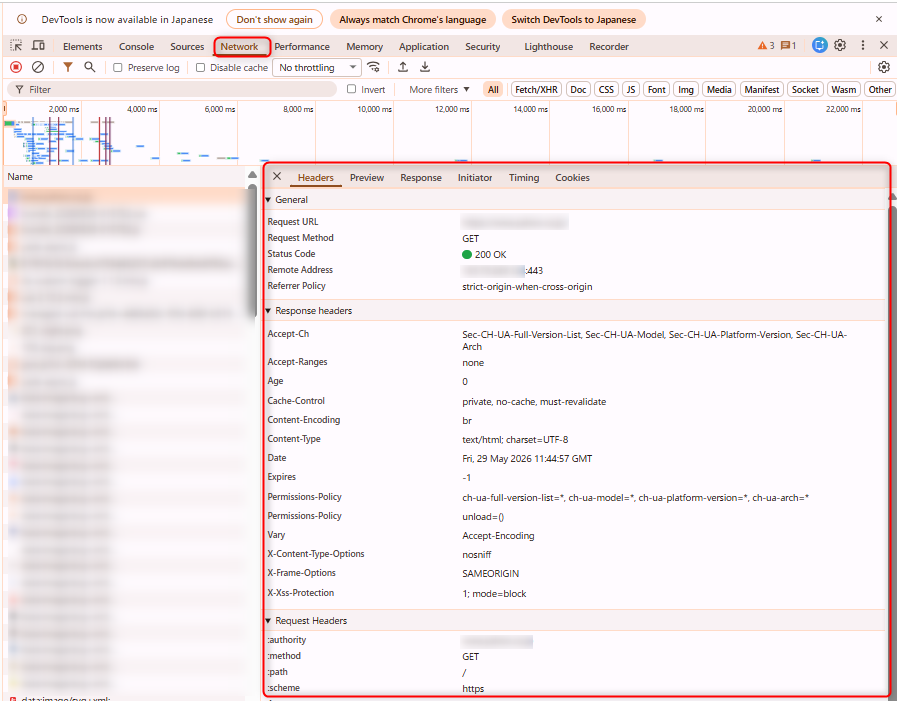The width and height of the screenshot is (897, 701).
Task: Click the Don't show again button
Action: click(275, 19)
